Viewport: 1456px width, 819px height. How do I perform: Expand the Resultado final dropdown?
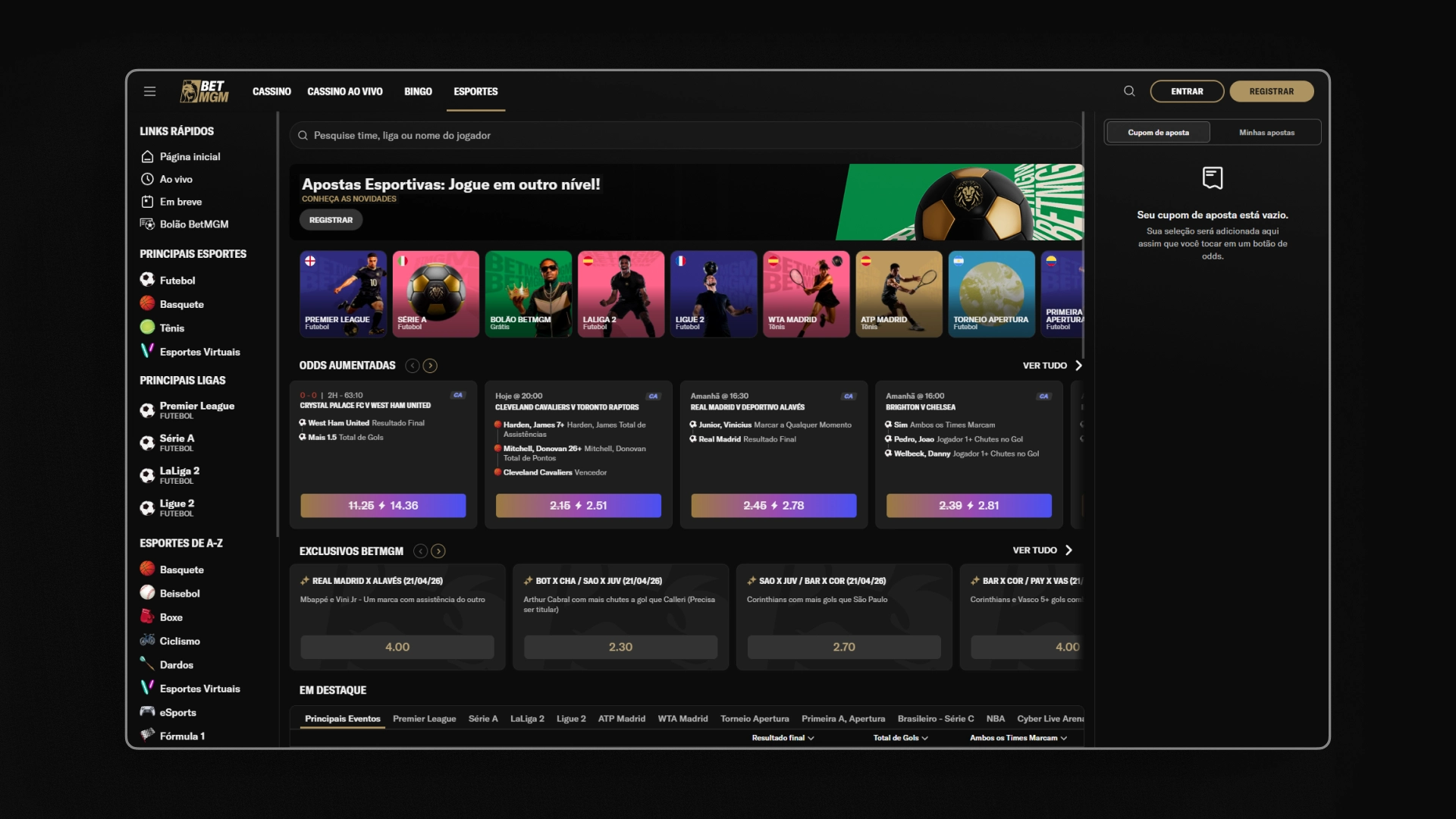click(783, 738)
